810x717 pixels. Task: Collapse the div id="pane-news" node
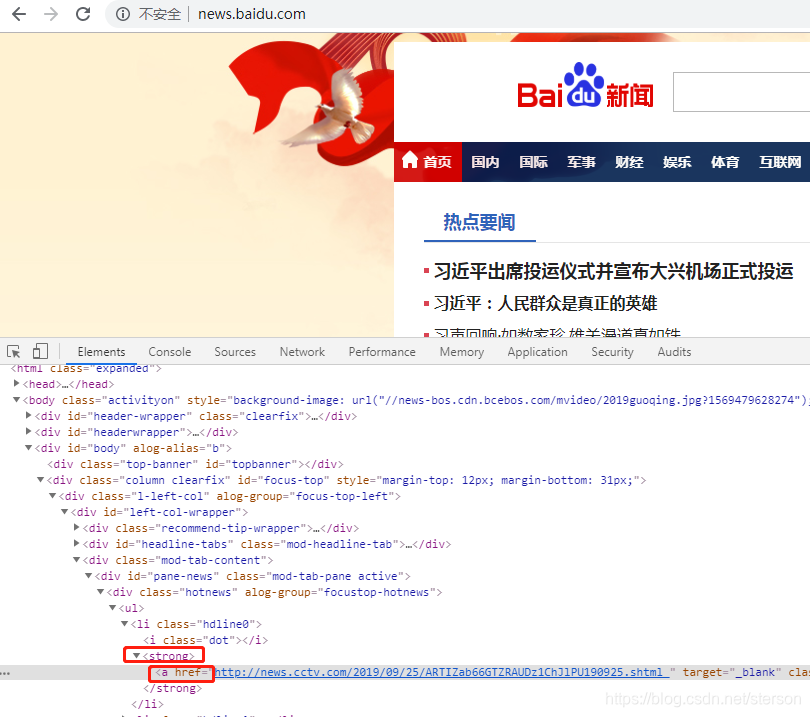coord(88,575)
